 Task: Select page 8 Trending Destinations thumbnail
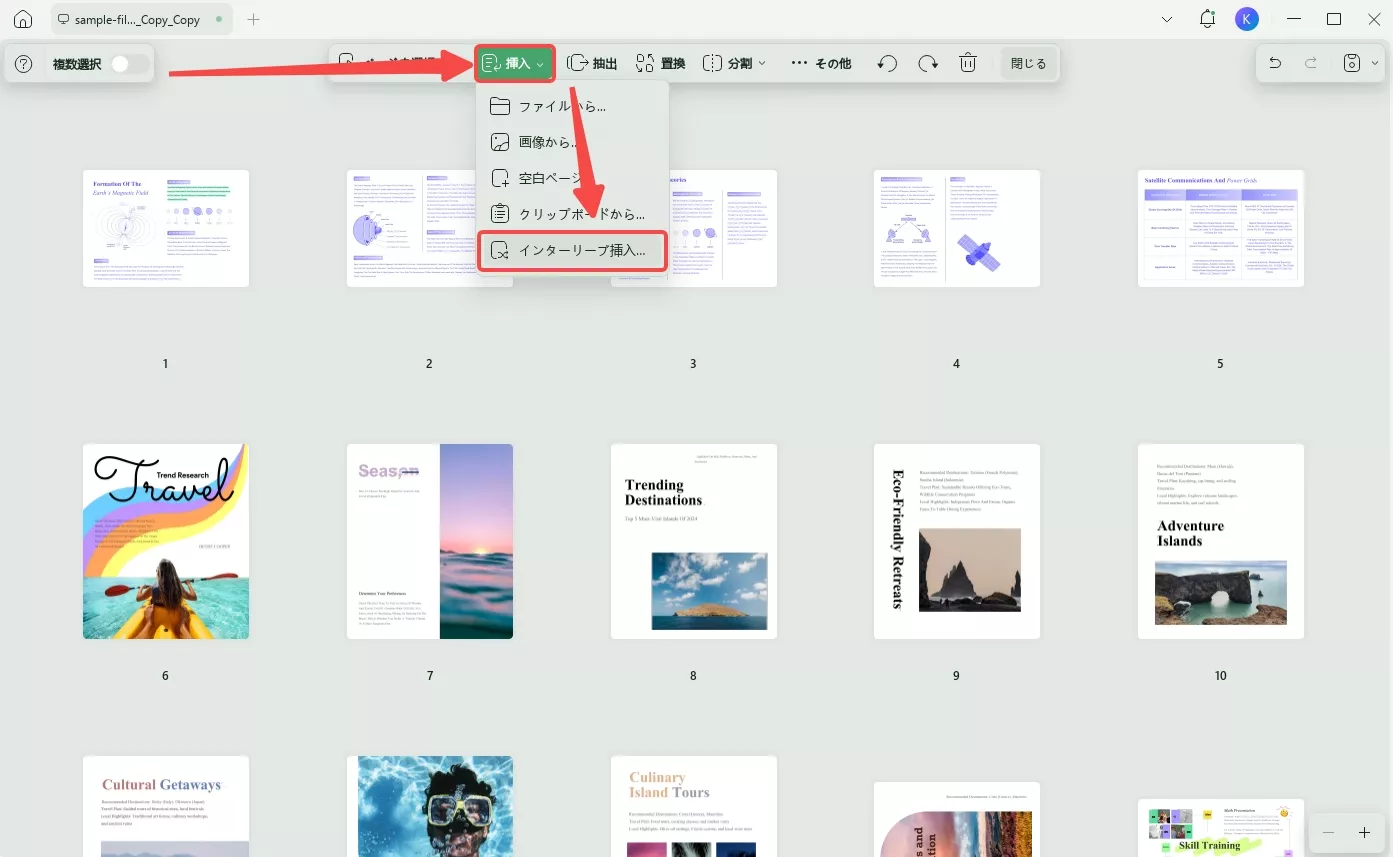(694, 541)
